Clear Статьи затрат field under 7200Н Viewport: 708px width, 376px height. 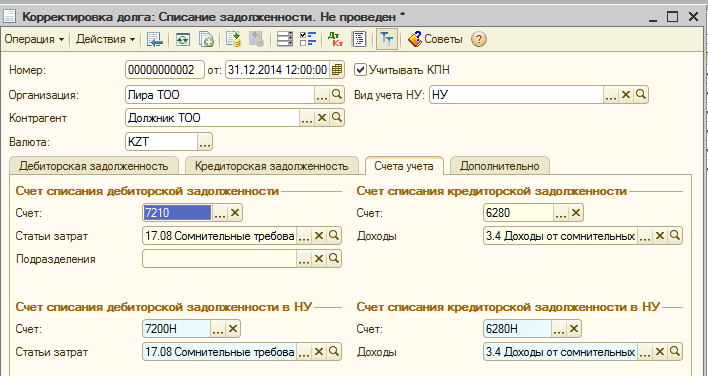click(319, 352)
